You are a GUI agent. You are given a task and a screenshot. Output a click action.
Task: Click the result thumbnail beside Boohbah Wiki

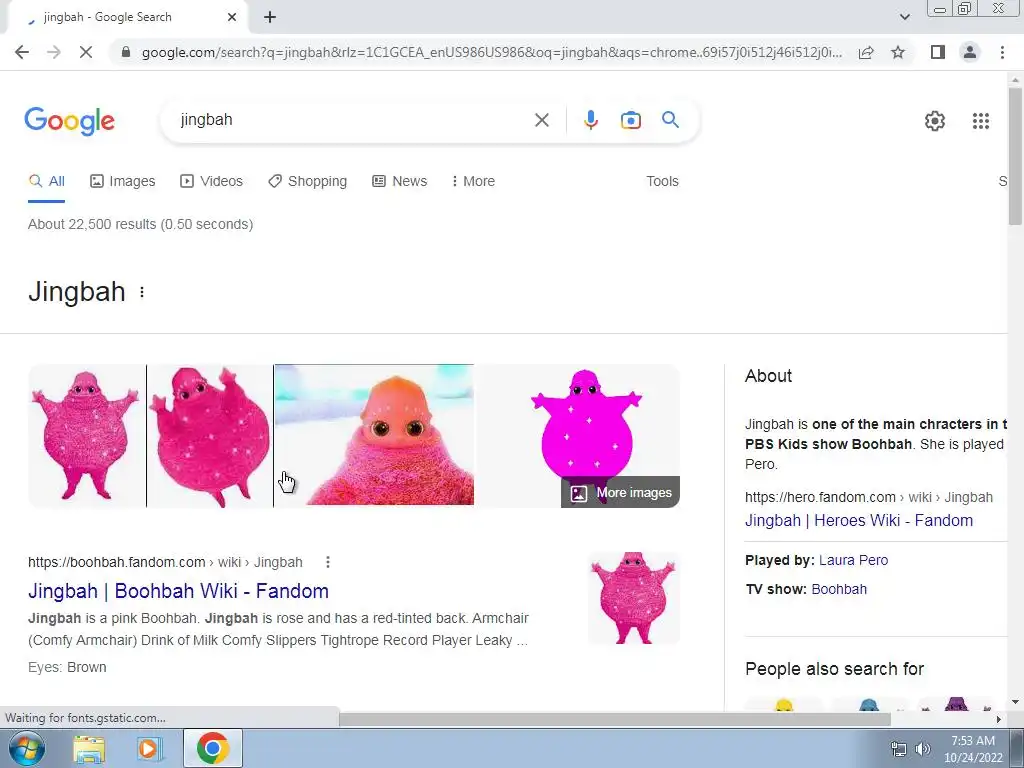633,598
